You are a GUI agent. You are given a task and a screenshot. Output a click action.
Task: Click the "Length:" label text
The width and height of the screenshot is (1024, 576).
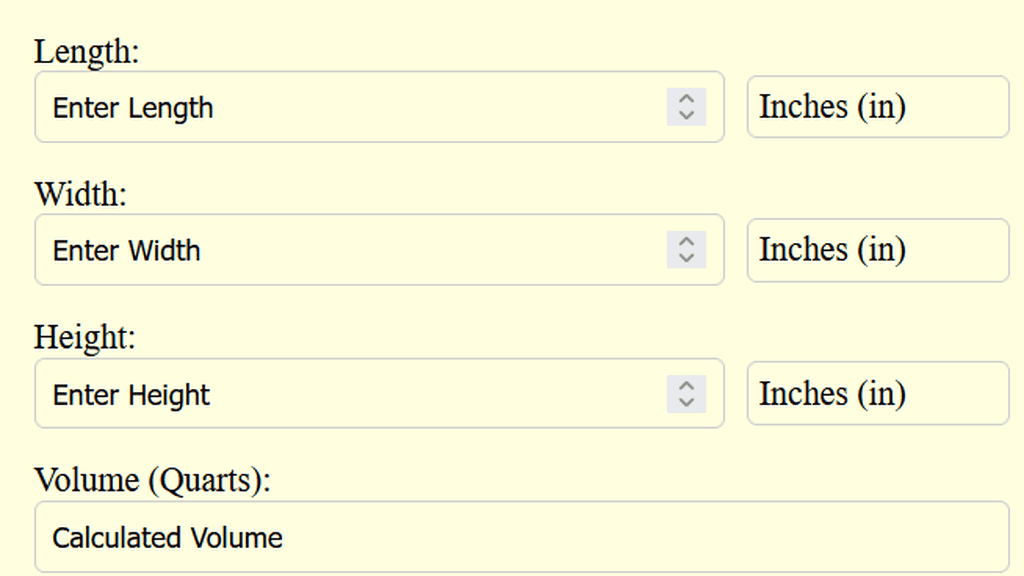click(x=87, y=51)
